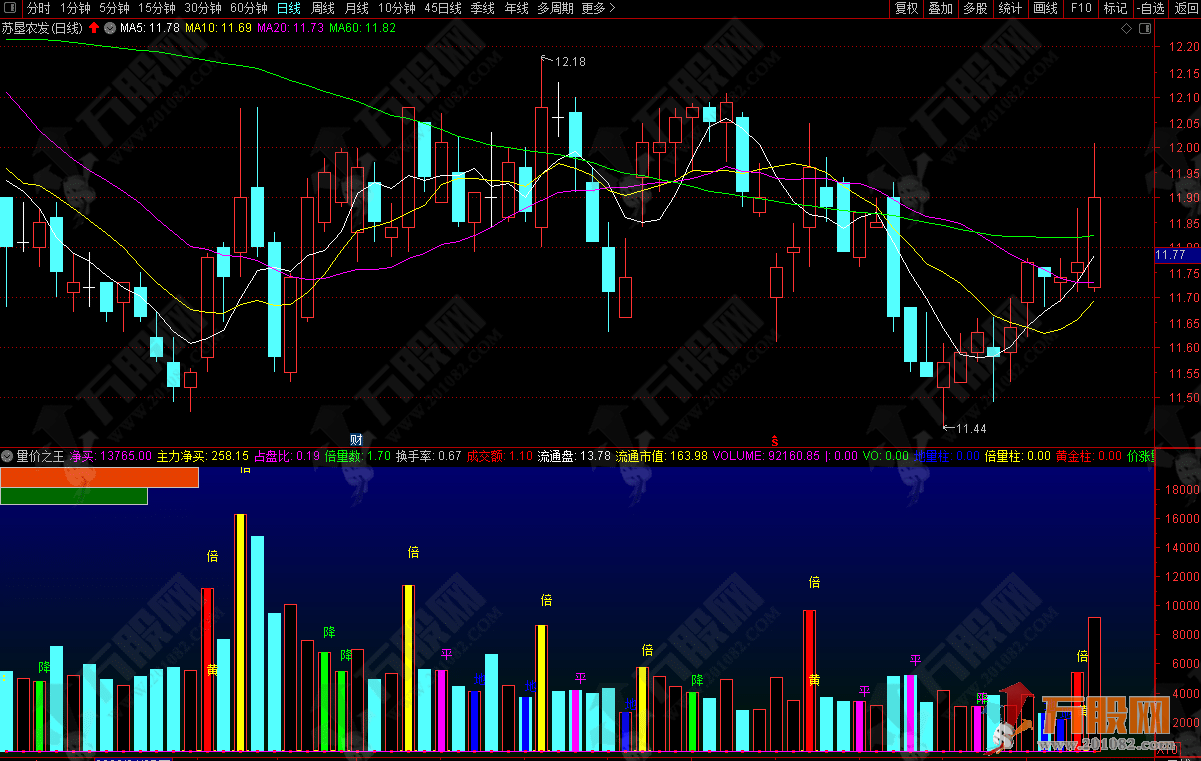Screen dimensions: 1201x761
Task: Click the 12.18 high price marker
Action: pos(570,62)
